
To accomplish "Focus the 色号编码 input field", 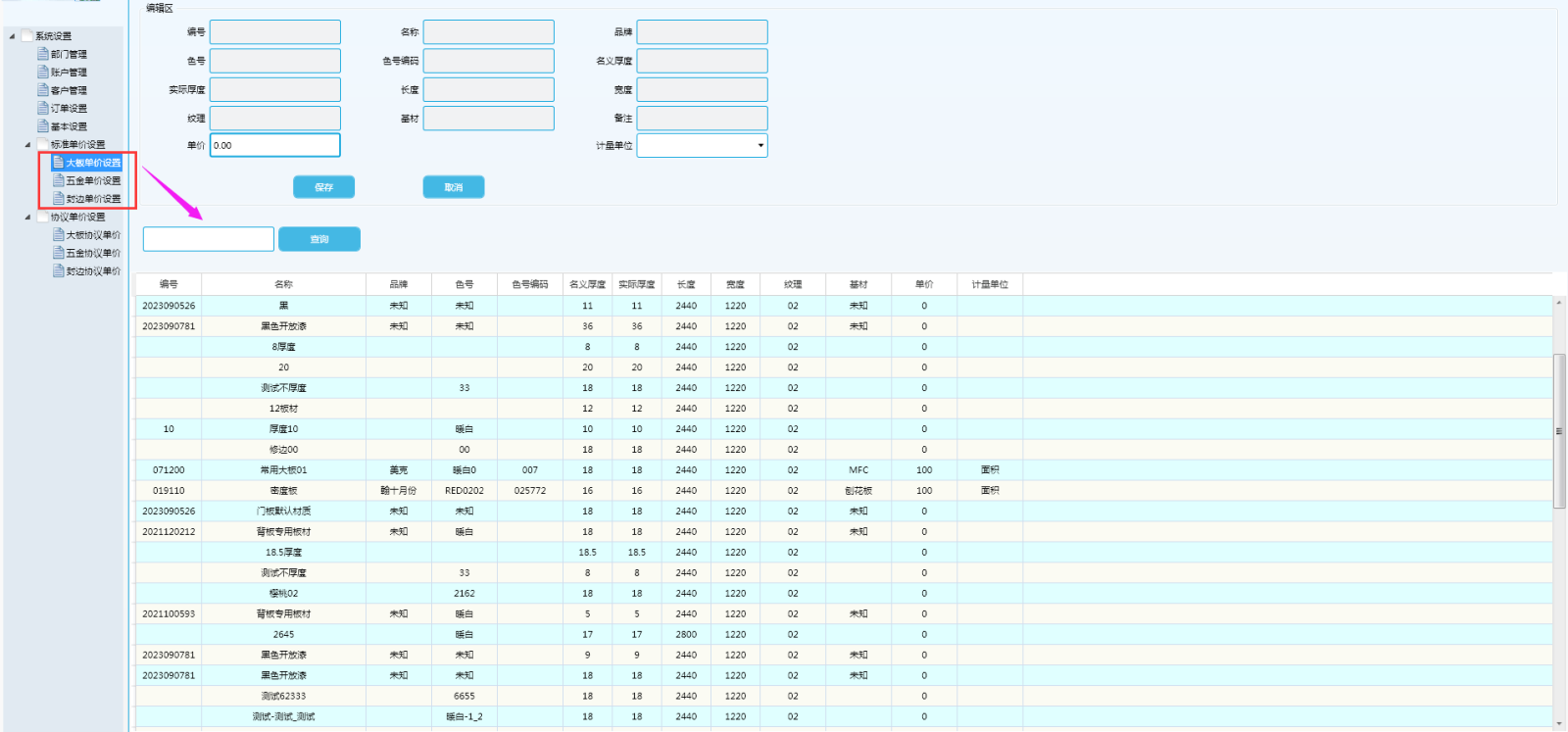I will pos(489,61).
